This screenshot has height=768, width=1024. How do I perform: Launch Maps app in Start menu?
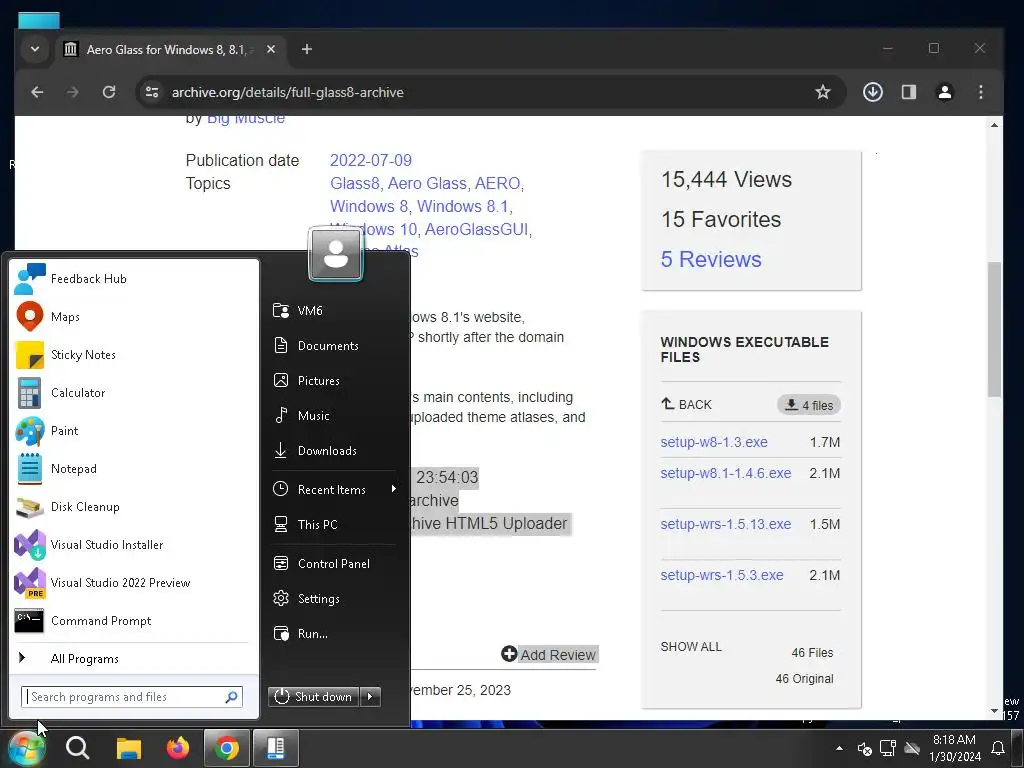tap(134, 317)
